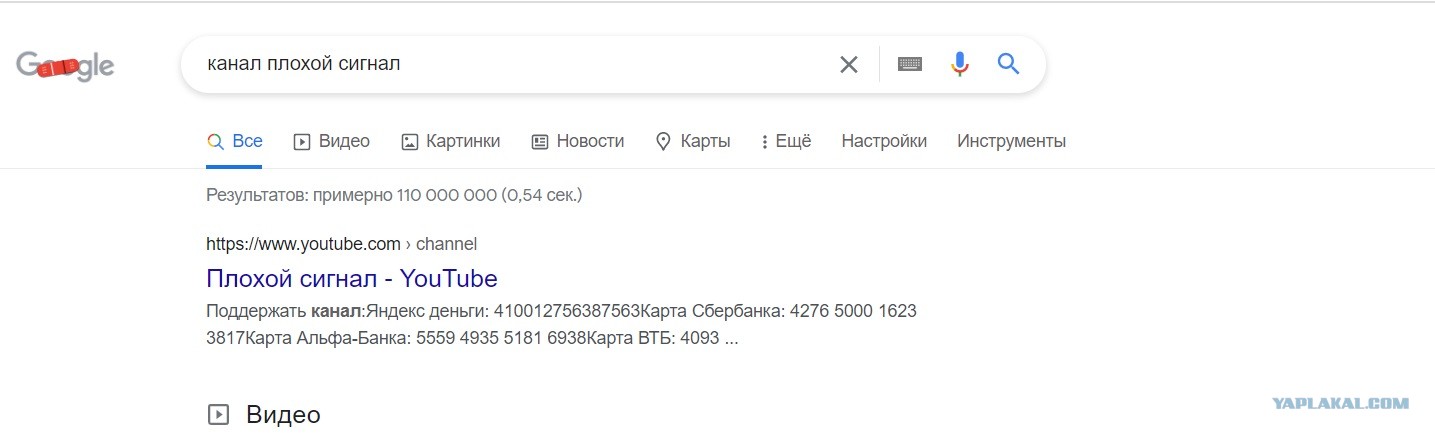Click the Видео section play icon
The width and height of the screenshot is (1435, 433).
(217, 414)
